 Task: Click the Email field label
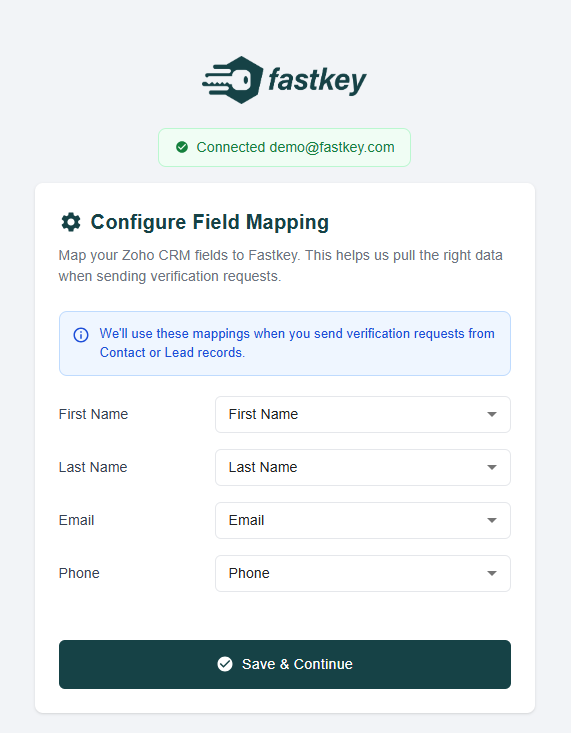click(x=76, y=520)
